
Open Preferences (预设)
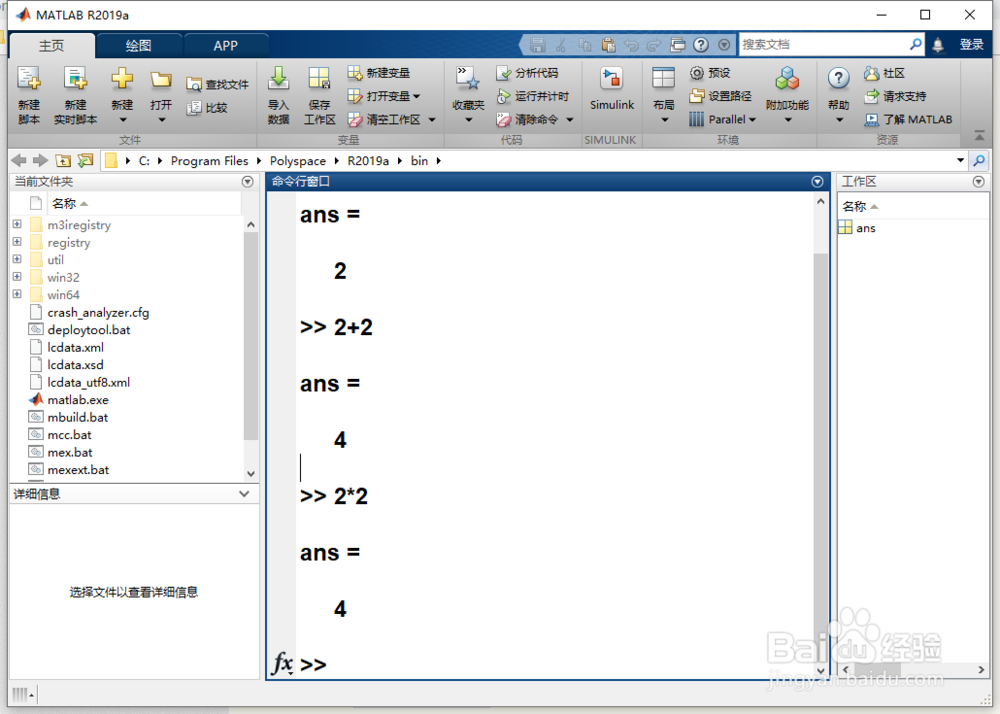710,73
